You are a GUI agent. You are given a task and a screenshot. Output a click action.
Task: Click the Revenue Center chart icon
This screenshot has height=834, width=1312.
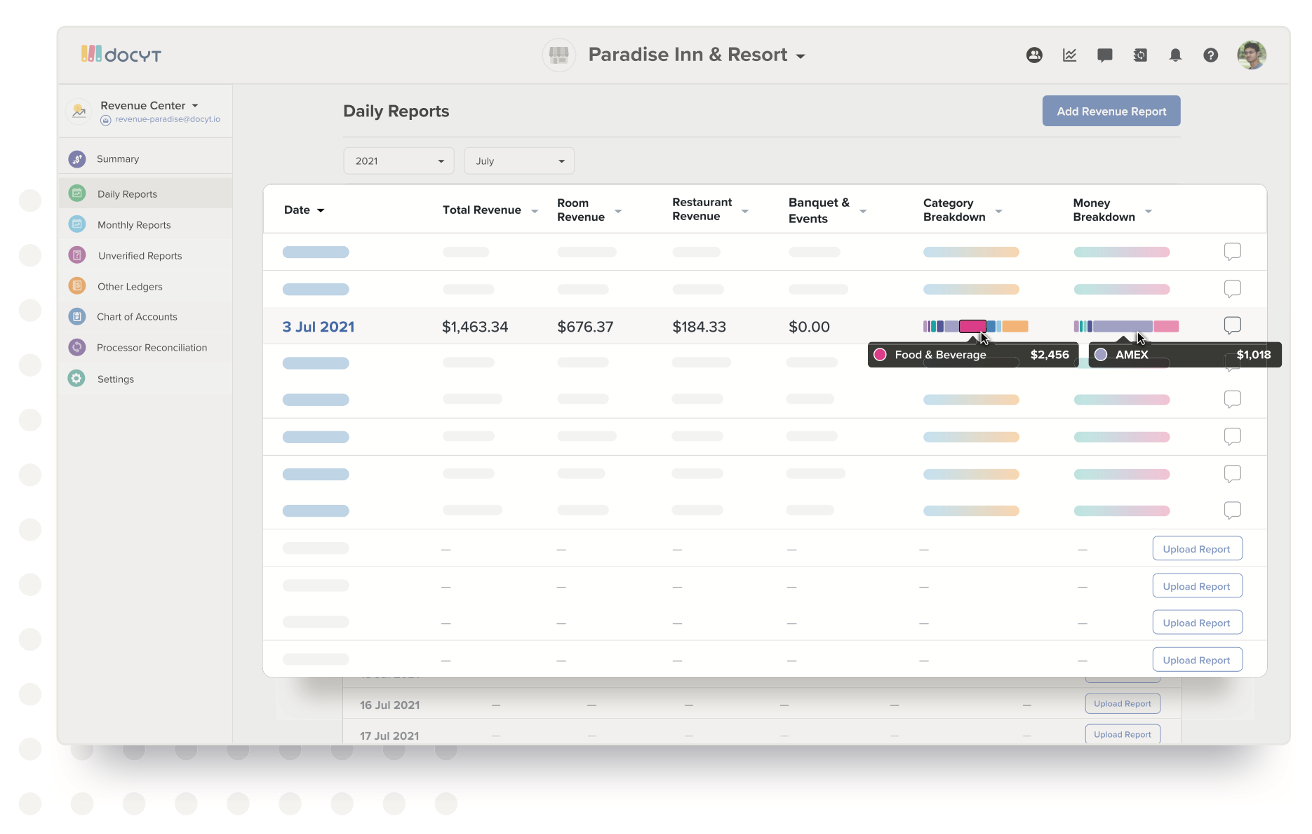(x=78, y=111)
